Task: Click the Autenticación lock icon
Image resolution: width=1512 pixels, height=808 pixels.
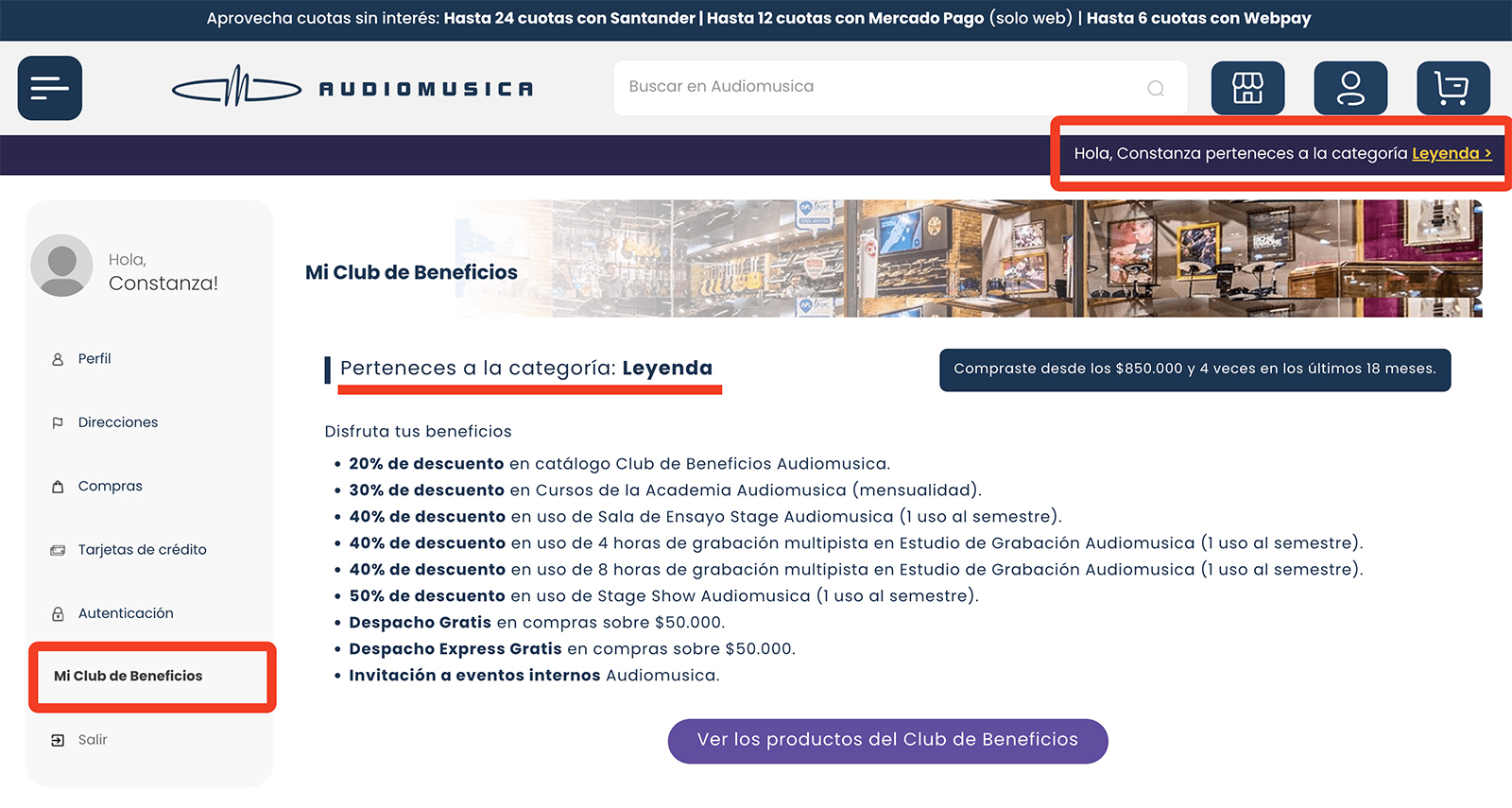Action: pos(58,613)
